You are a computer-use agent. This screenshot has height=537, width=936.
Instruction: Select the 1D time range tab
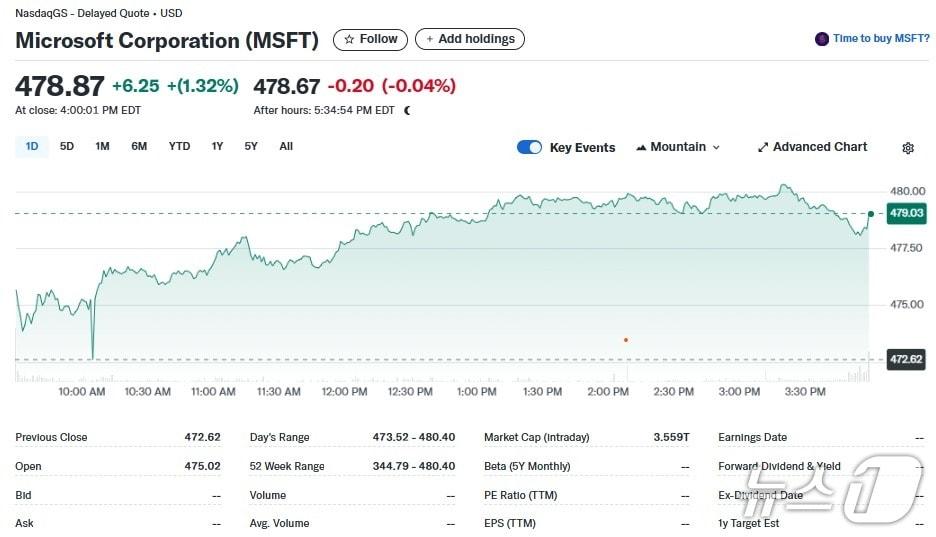tap(32, 146)
